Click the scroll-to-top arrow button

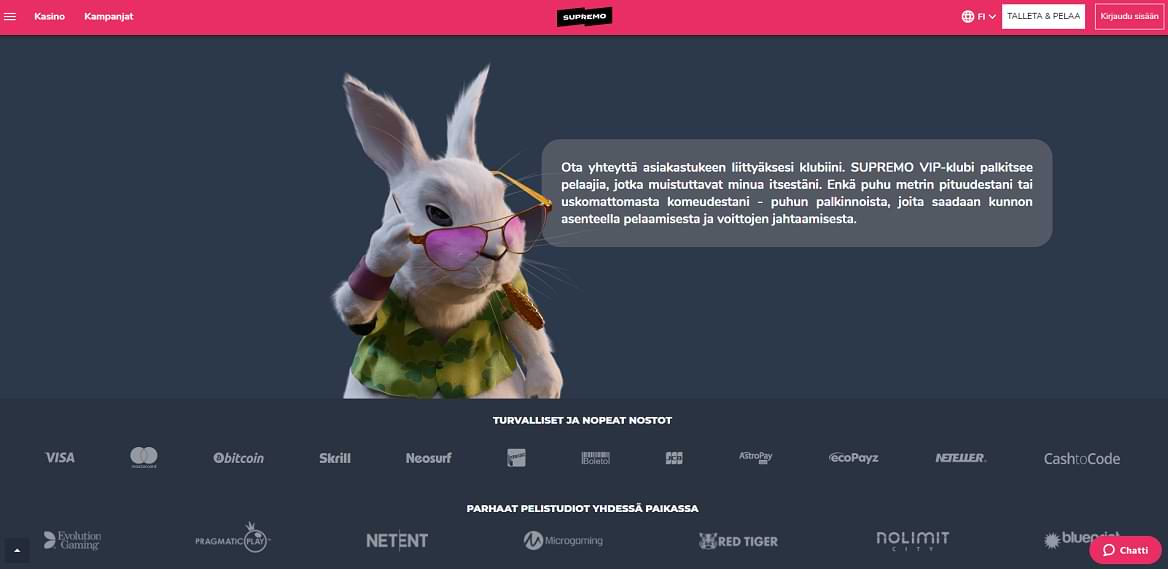[16, 550]
